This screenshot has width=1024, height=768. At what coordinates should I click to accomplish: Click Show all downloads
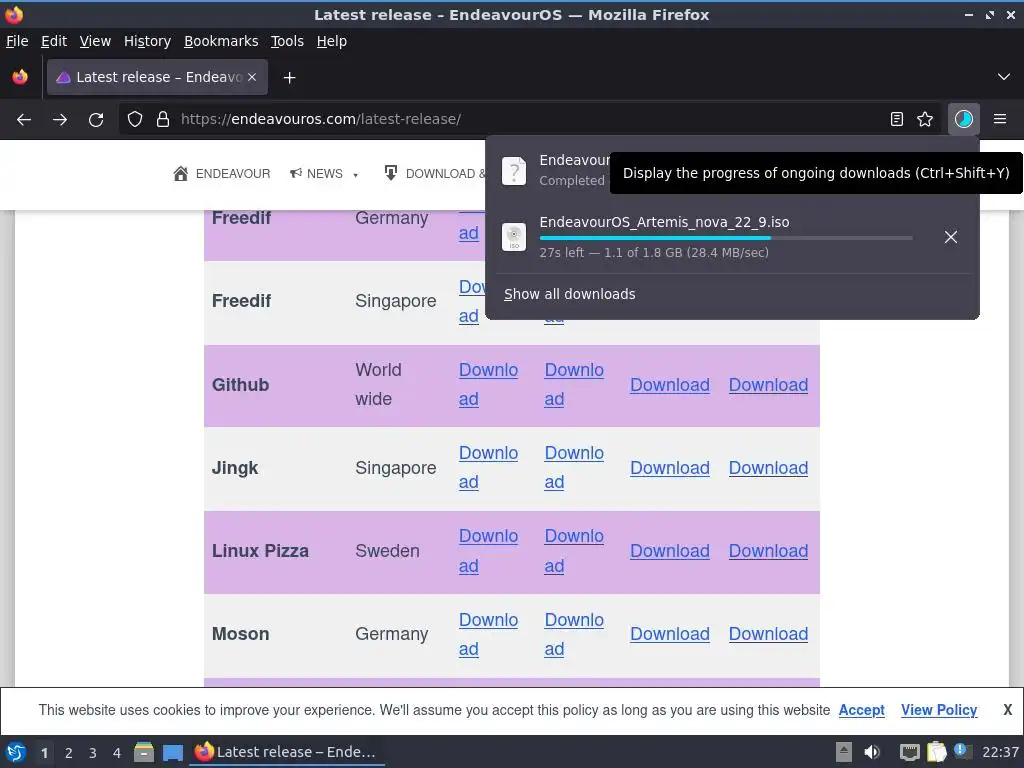[x=569, y=295]
